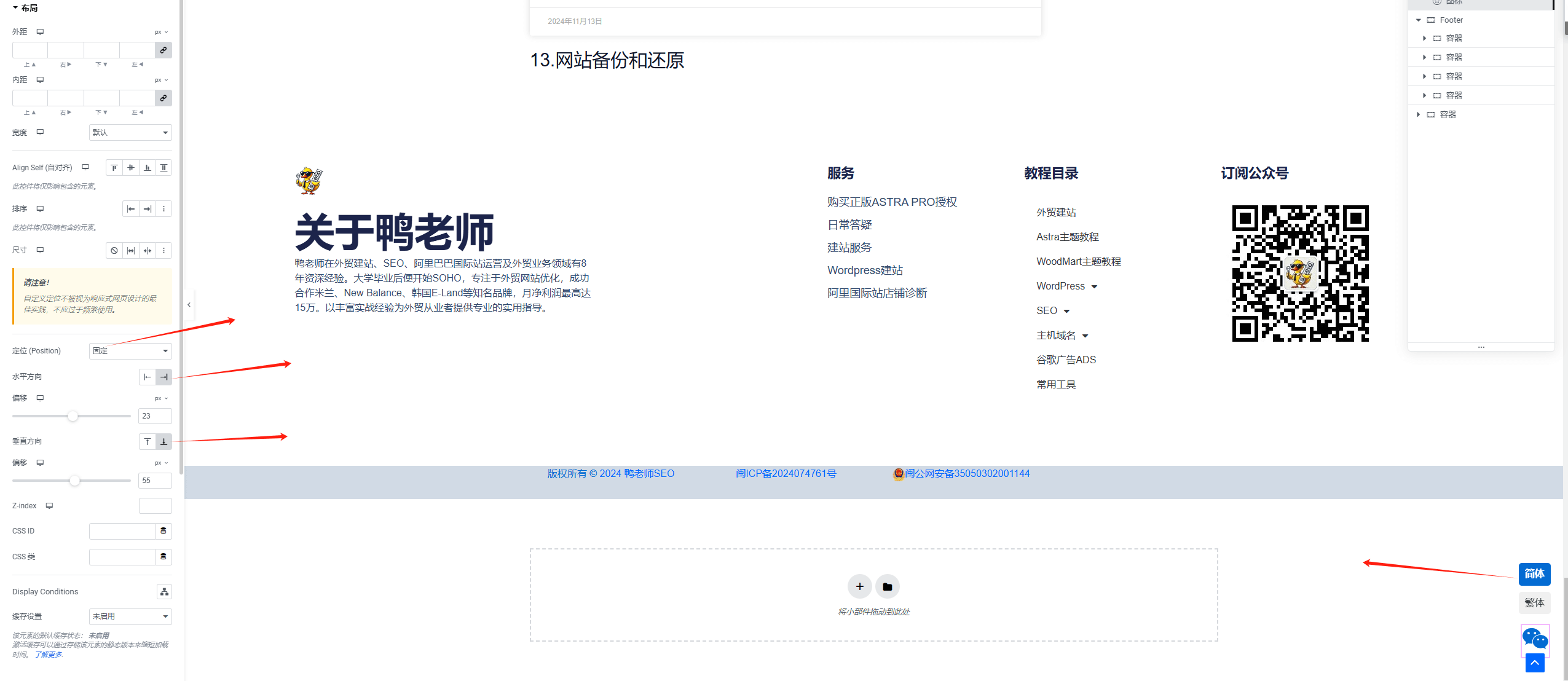Set Align Self to center
1568x681 pixels.
[131, 168]
